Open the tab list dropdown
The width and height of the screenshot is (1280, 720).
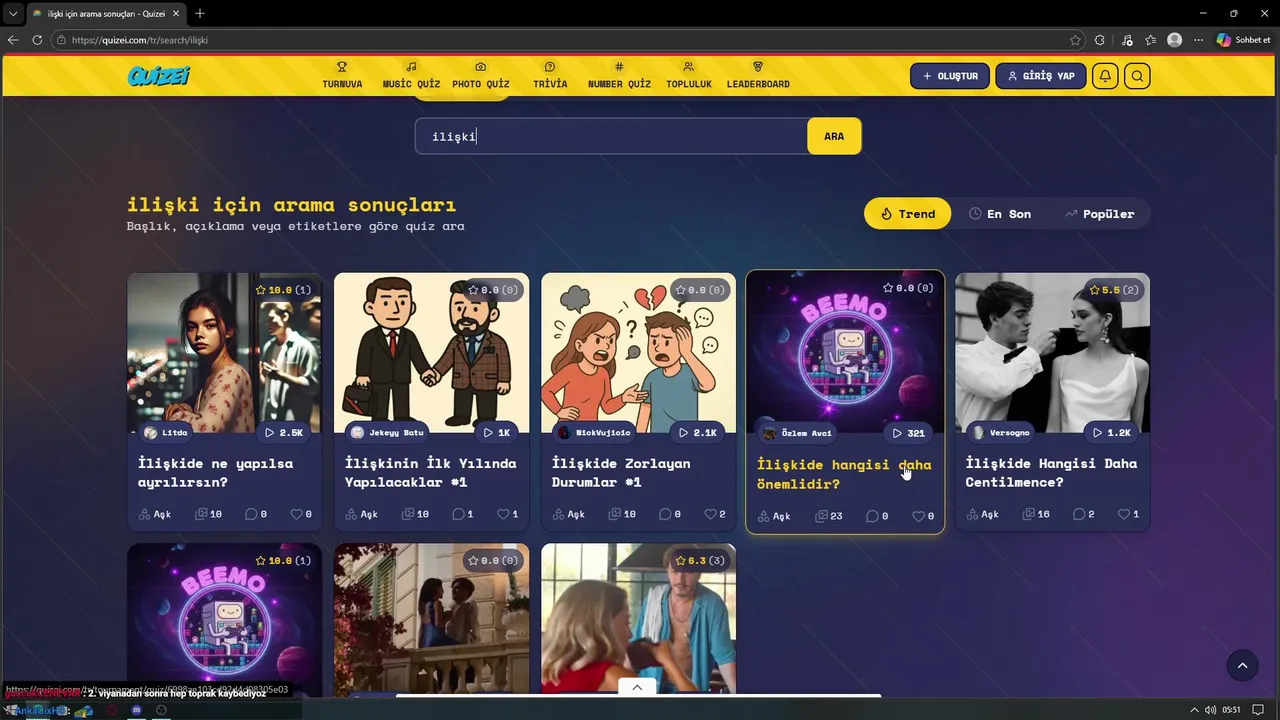coord(13,13)
